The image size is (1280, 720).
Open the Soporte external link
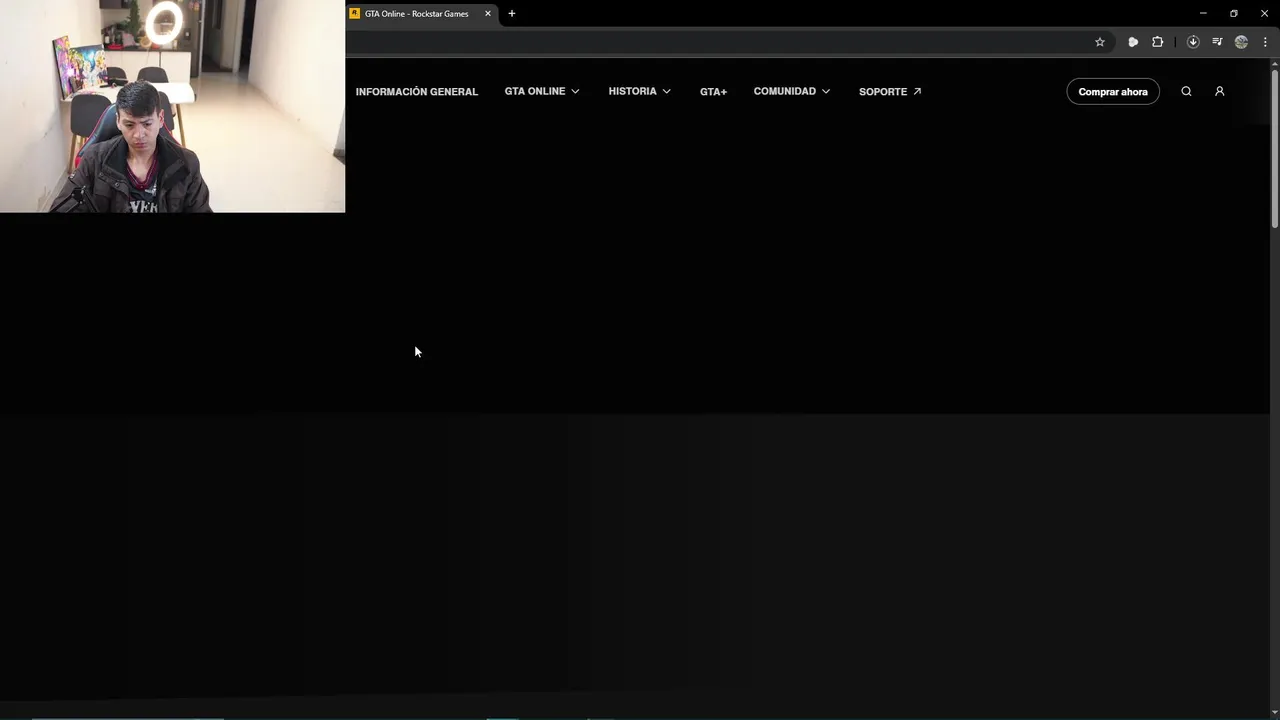[890, 91]
